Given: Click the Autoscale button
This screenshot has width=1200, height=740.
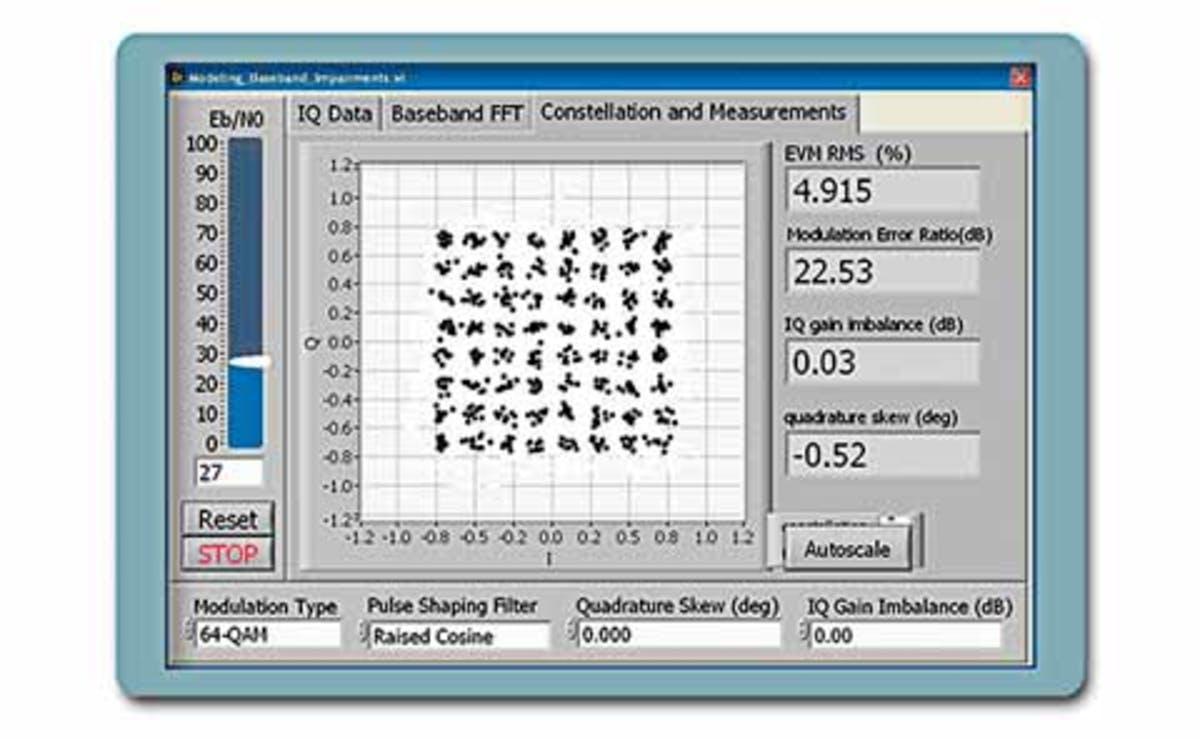Looking at the screenshot, I should pos(850,547).
